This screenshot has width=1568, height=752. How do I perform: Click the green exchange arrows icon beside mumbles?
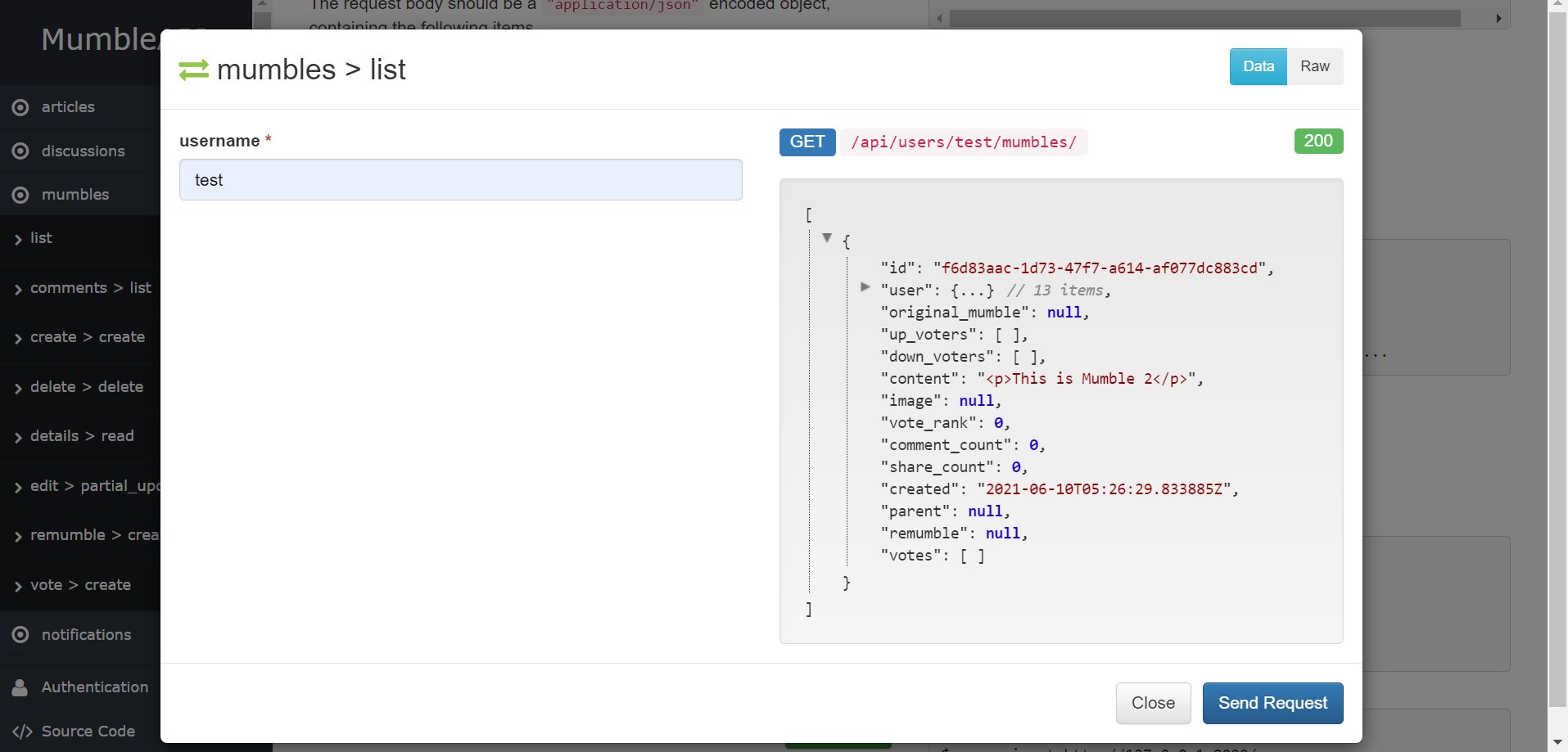194,70
